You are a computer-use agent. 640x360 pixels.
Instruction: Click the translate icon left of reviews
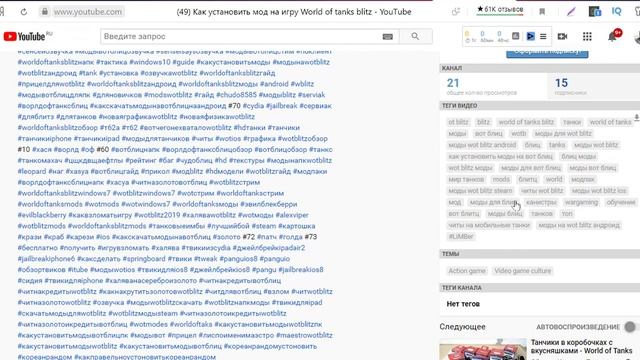(456, 12)
